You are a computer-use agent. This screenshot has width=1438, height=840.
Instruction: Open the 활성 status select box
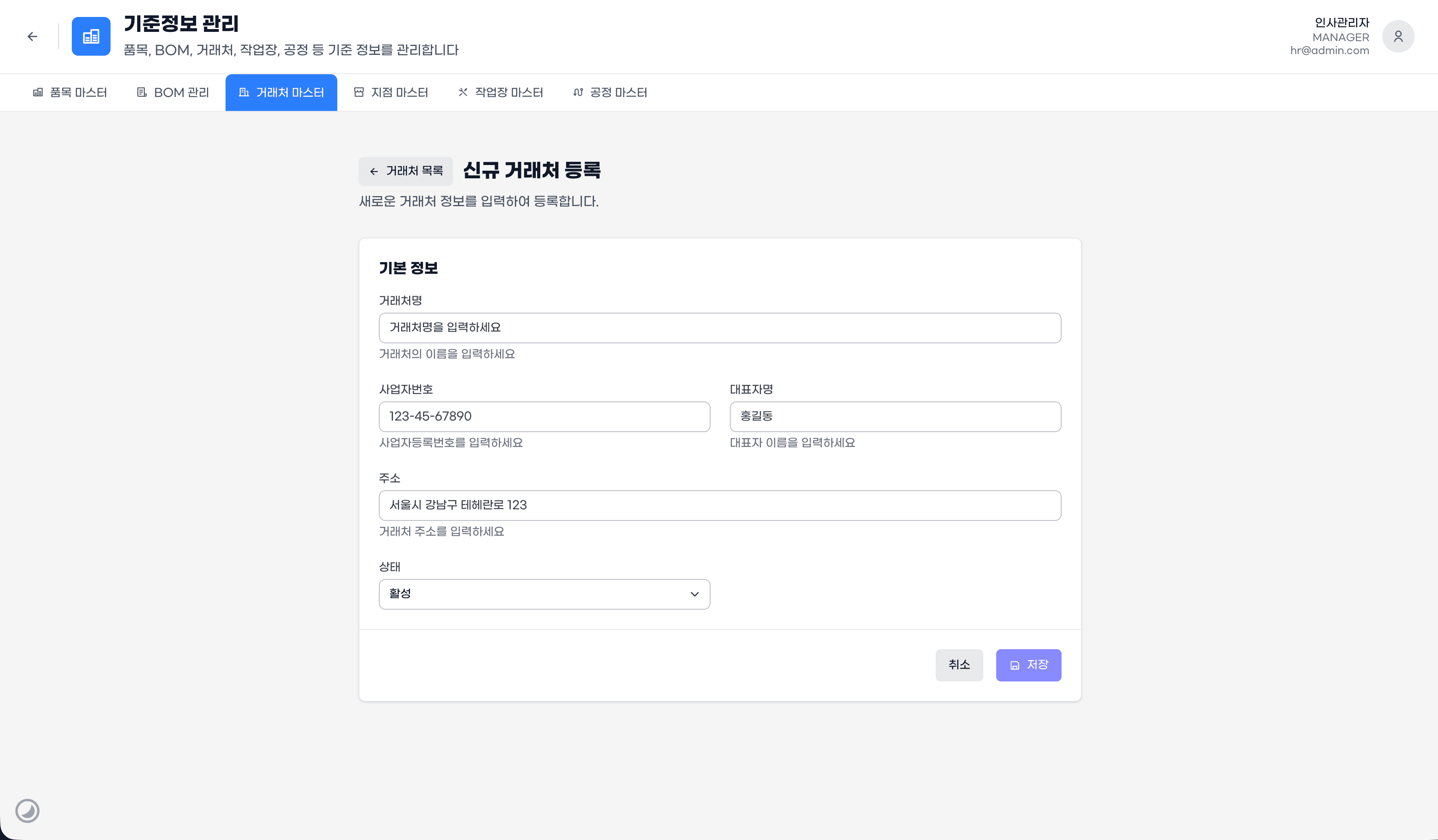point(536,594)
